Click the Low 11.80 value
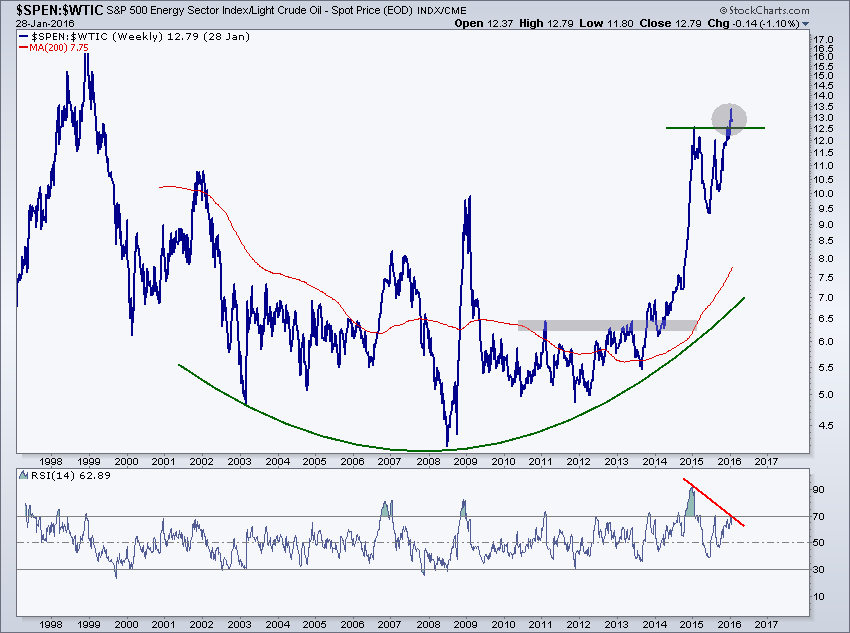850x633 pixels. click(606, 23)
